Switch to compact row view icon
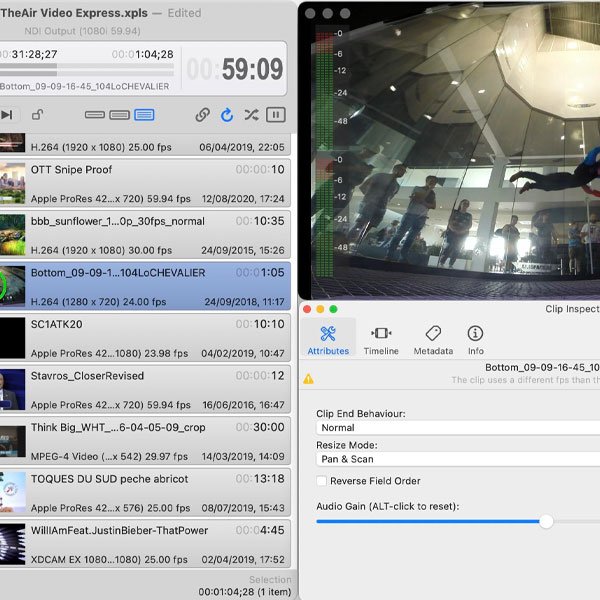The image size is (600, 600). (x=95, y=115)
